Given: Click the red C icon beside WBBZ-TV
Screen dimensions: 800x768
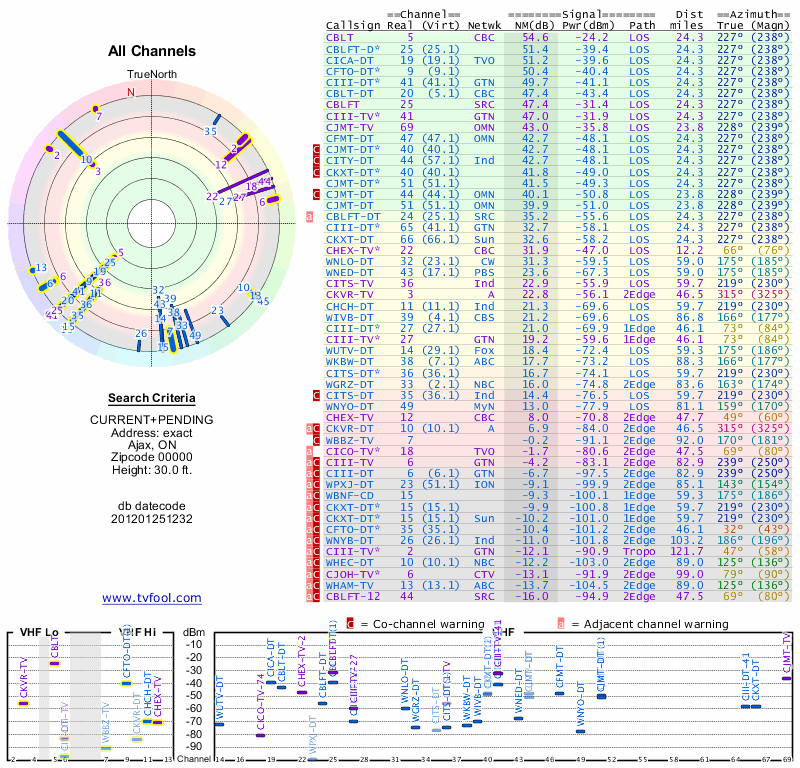Looking at the screenshot, I should [316, 440].
